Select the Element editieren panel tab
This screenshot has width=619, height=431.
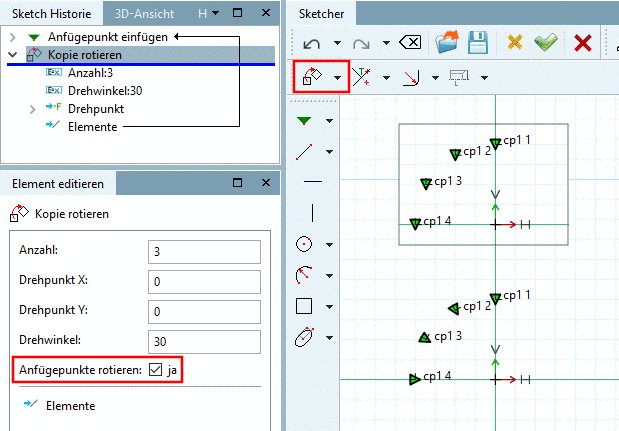pyautogui.click(x=58, y=184)
